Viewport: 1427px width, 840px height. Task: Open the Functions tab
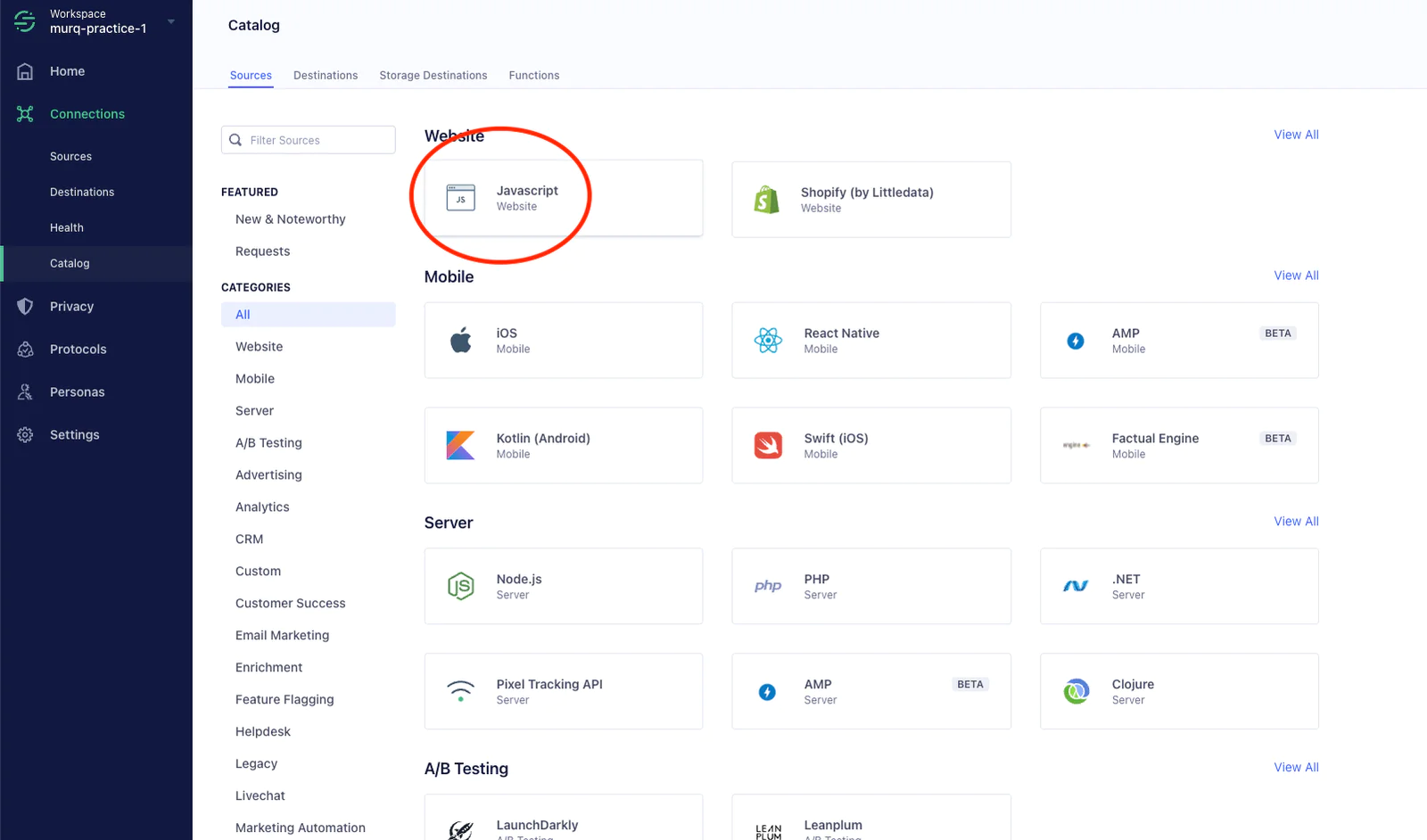click(x=534, y=76)
